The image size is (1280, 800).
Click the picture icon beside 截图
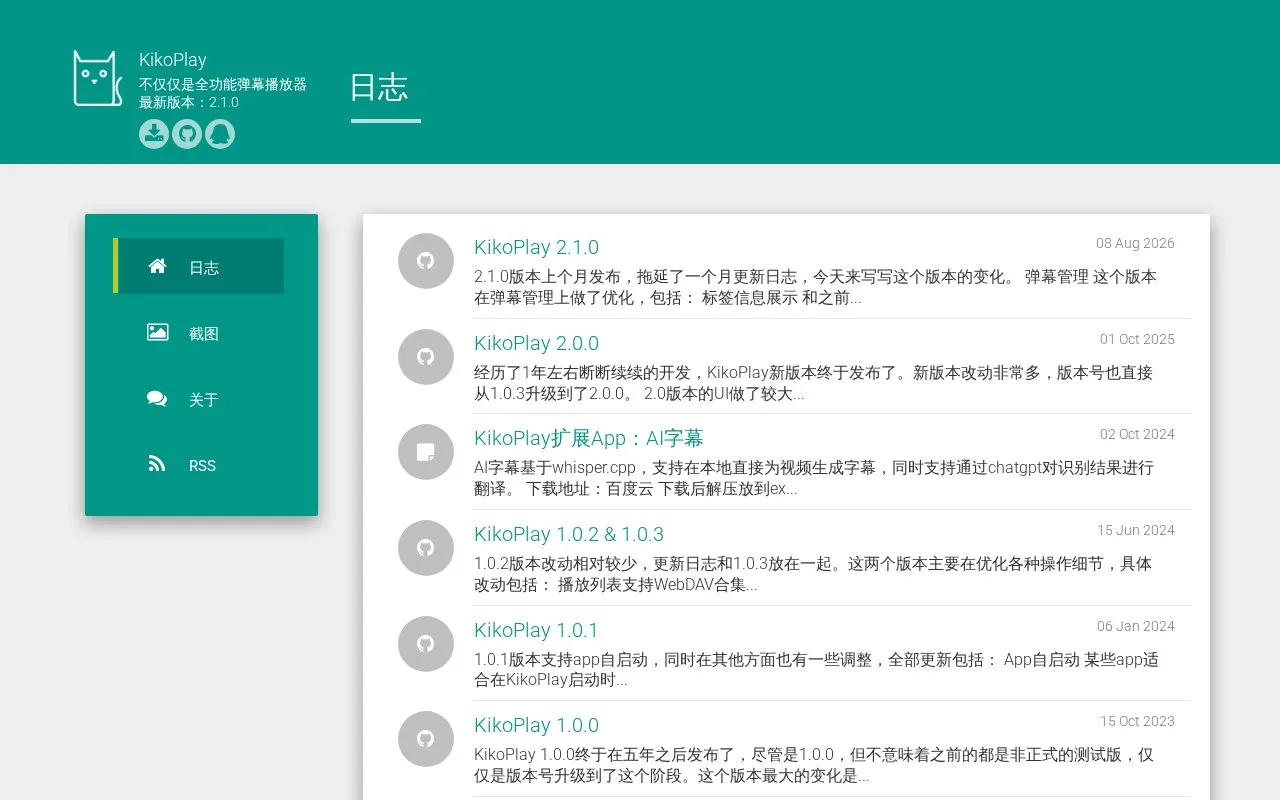157,332
